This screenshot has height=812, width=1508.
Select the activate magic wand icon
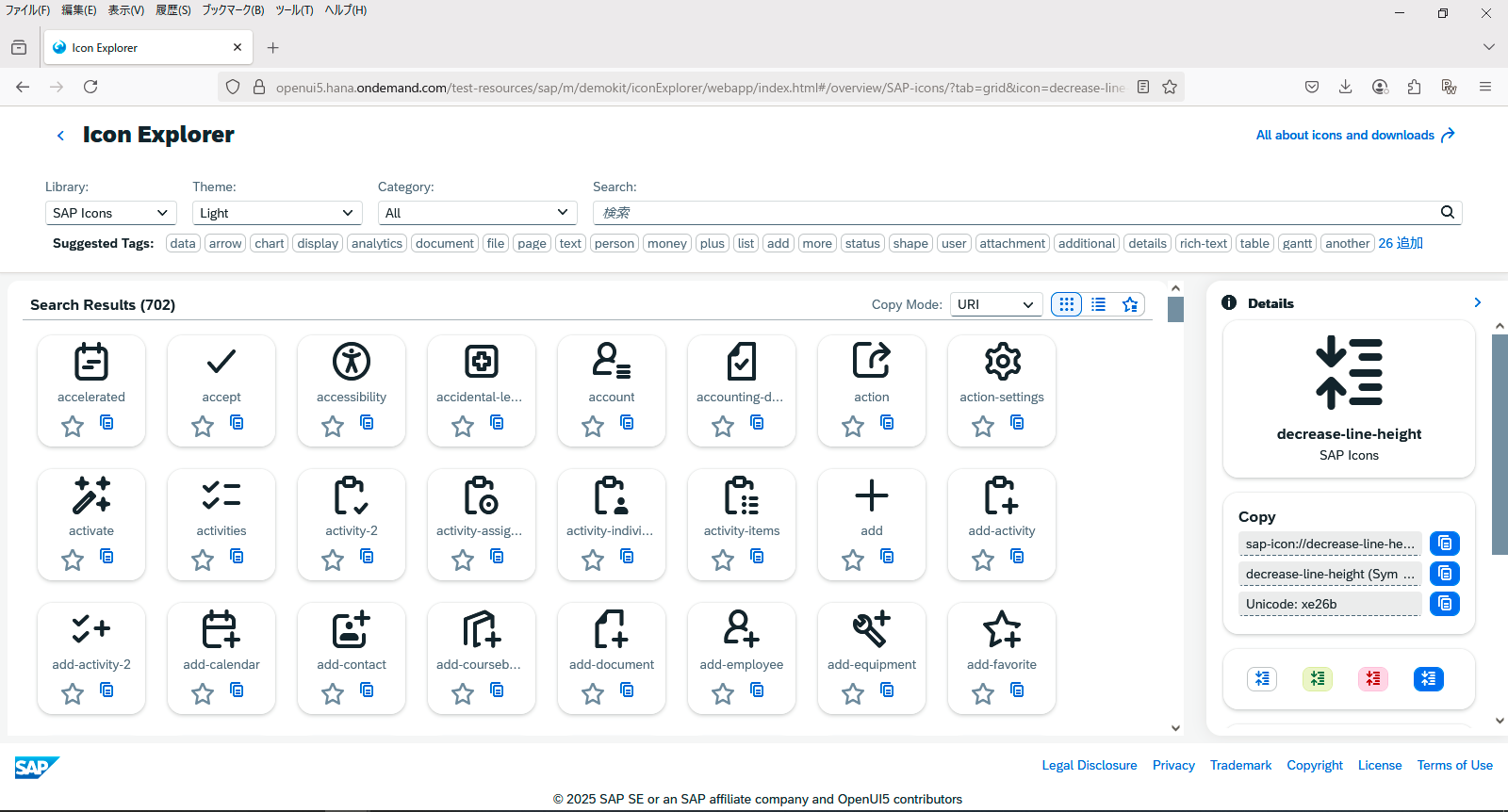[91, 495]
